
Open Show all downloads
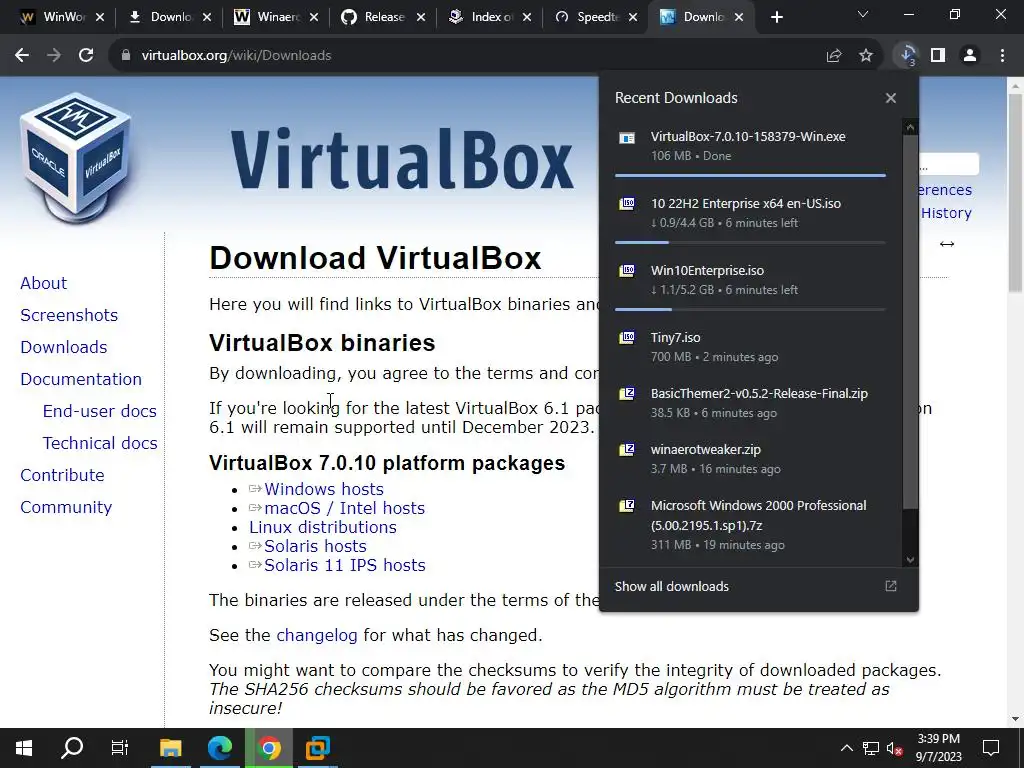pyautogui.click(x=756, y=586)
